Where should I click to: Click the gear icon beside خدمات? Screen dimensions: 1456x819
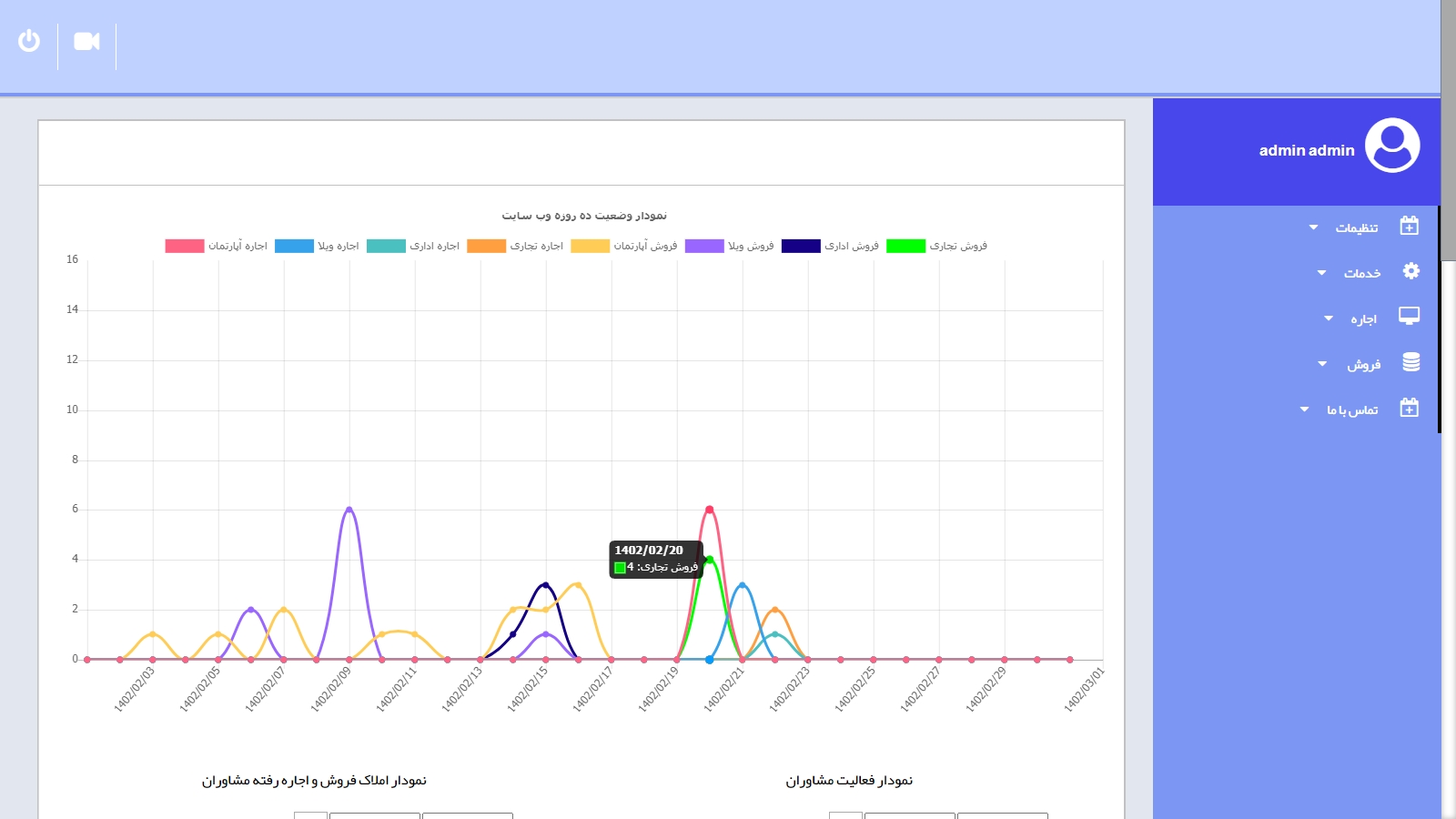click(1410, 271)
